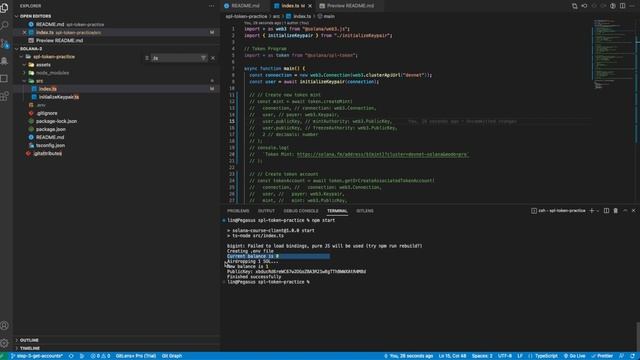The image size is (640, 360).
Task: Open the Explorer view in the activity bar
Action: click(4, 7)
